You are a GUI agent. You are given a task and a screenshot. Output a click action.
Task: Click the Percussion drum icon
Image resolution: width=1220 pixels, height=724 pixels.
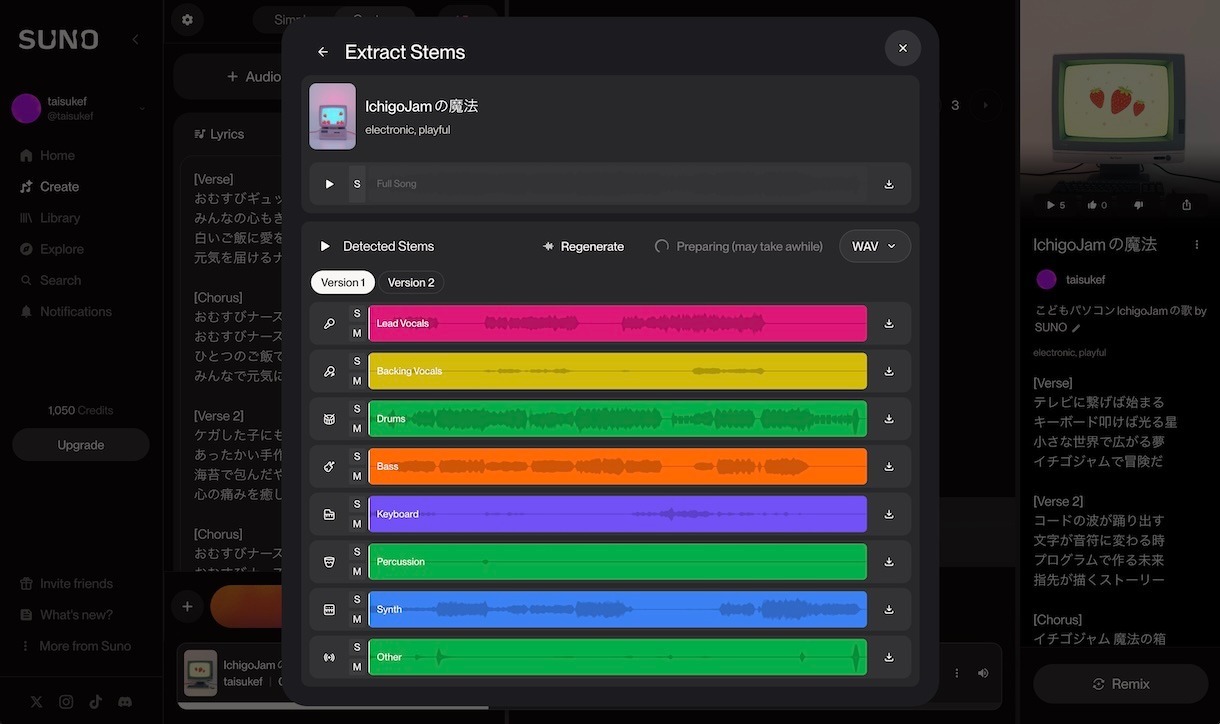(329, 562)
